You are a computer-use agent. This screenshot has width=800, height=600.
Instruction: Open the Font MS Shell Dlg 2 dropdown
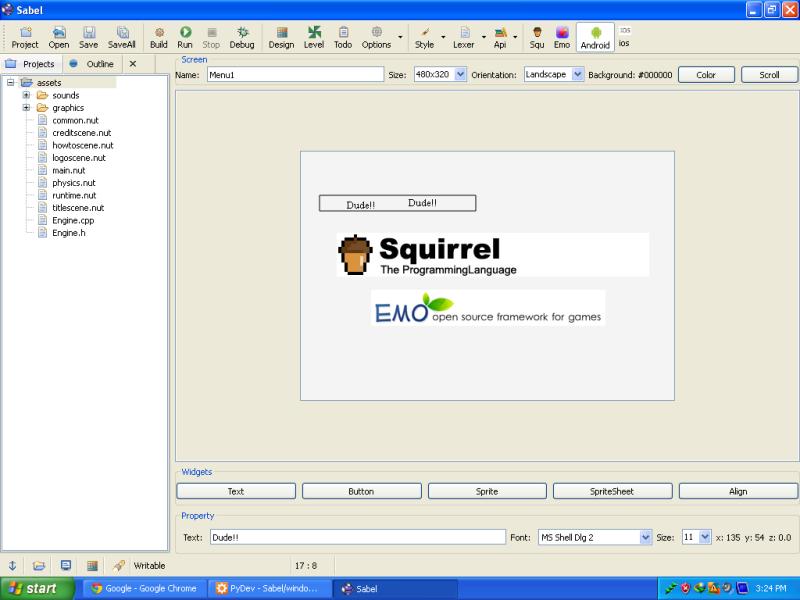pos(645,537)
